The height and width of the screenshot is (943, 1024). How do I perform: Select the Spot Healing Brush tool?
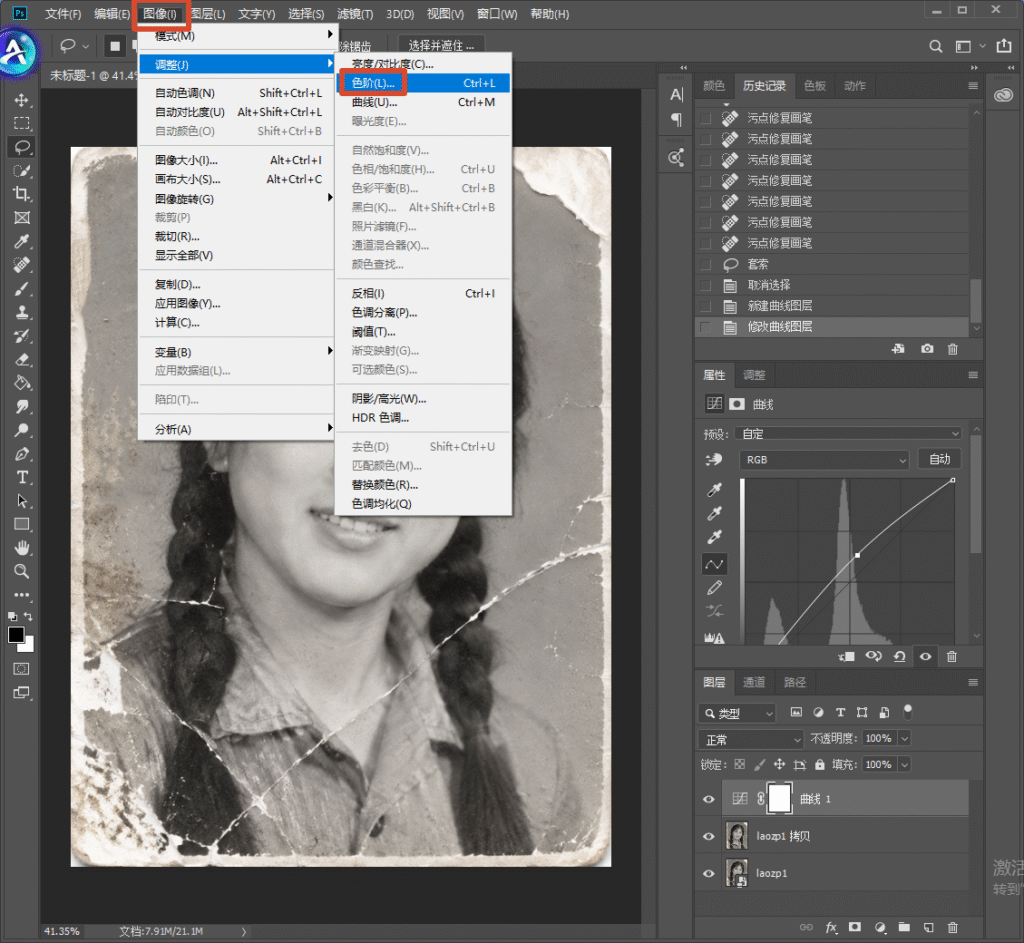[x=22, y=265]
